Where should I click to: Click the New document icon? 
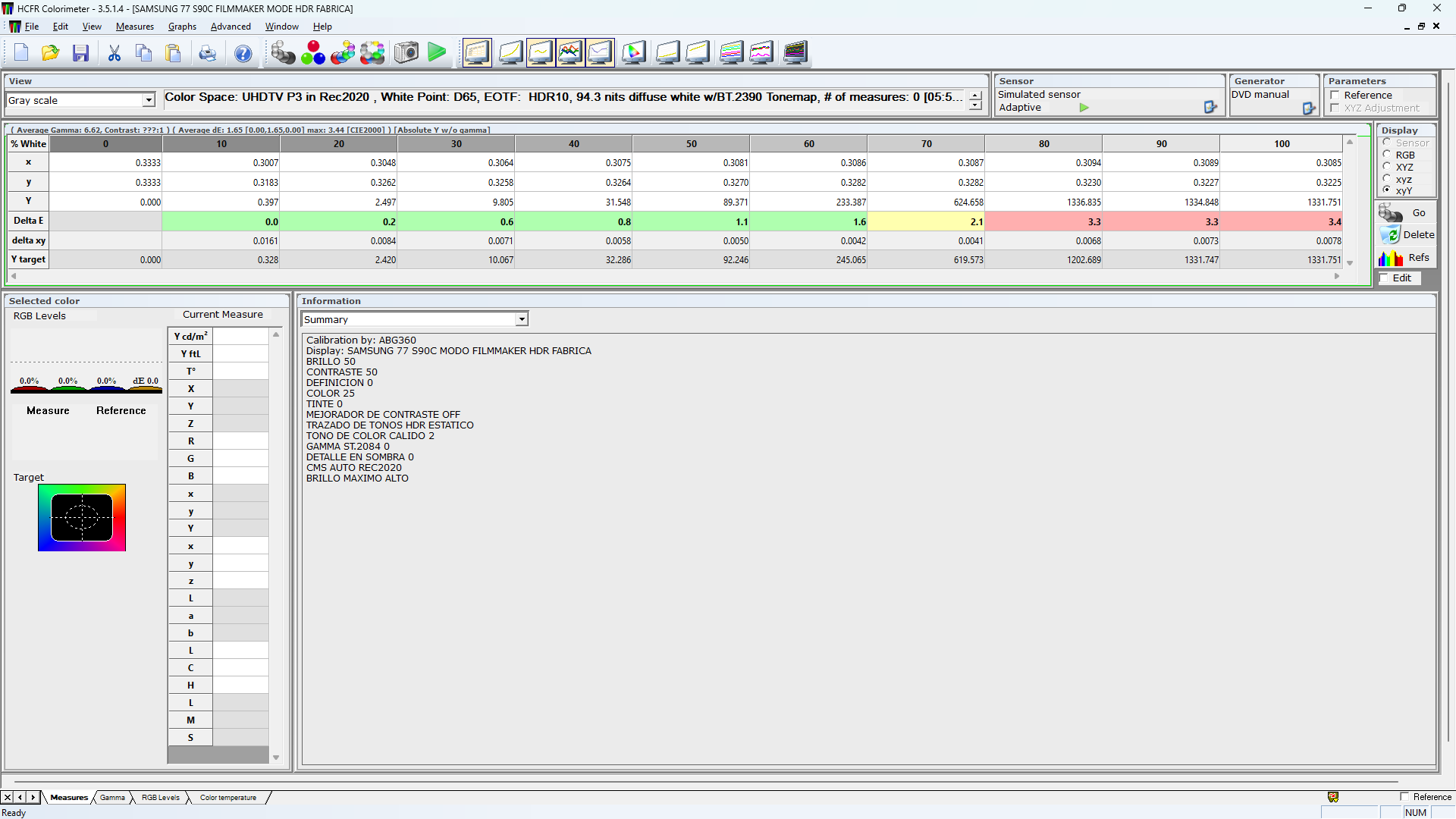tap(21, 53)
